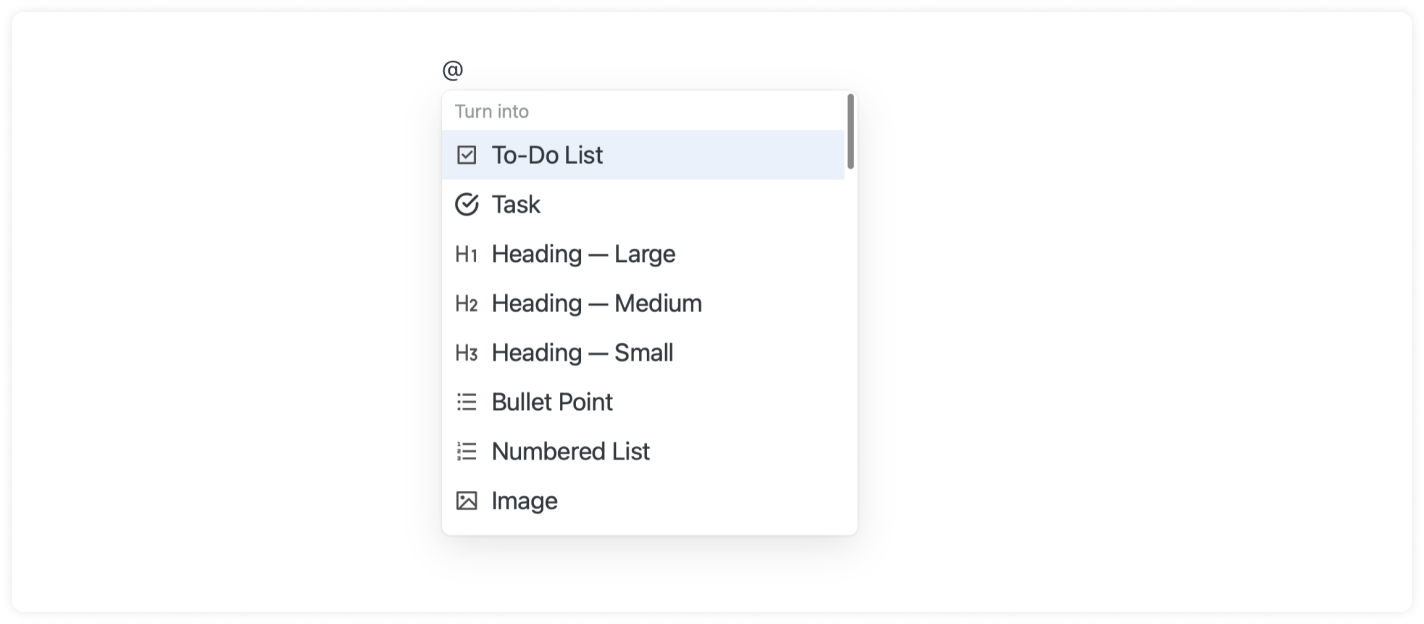
Task: Click the Turn into menu scrollbar thumb
Action: click(850, 131)
